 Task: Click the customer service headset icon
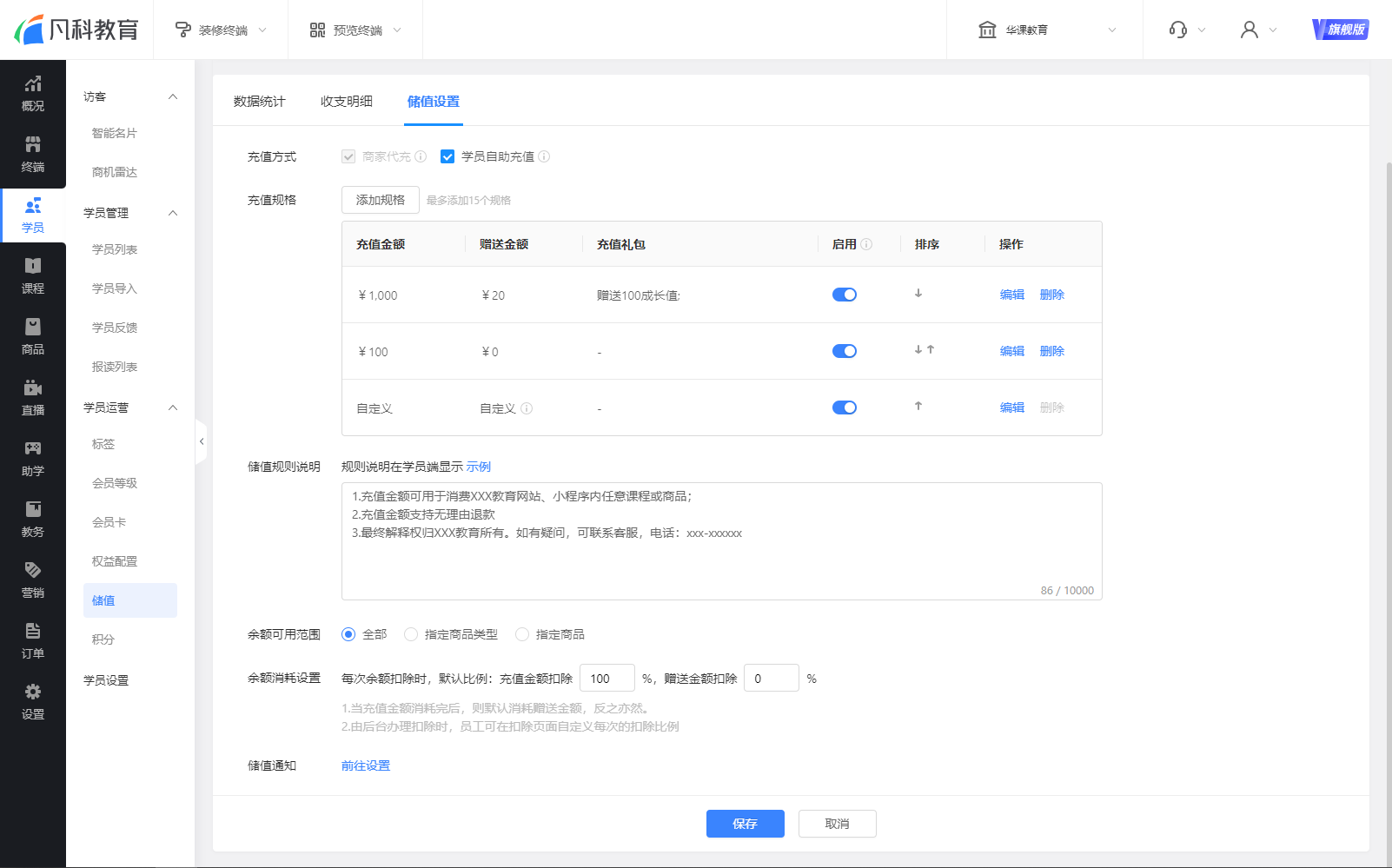click(1177, 30)
